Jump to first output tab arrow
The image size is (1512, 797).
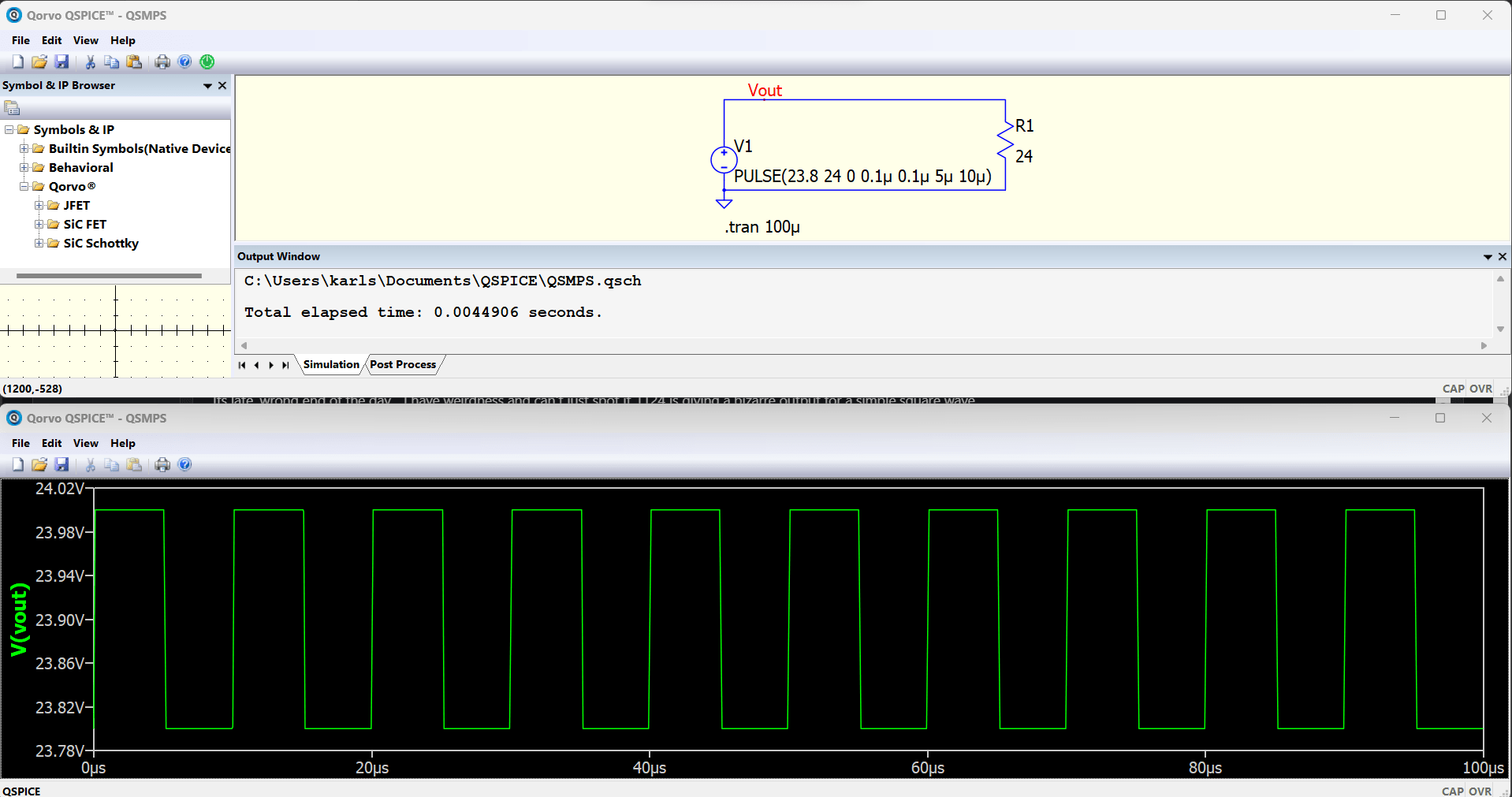pyautogui.click(x=242, y=365)
